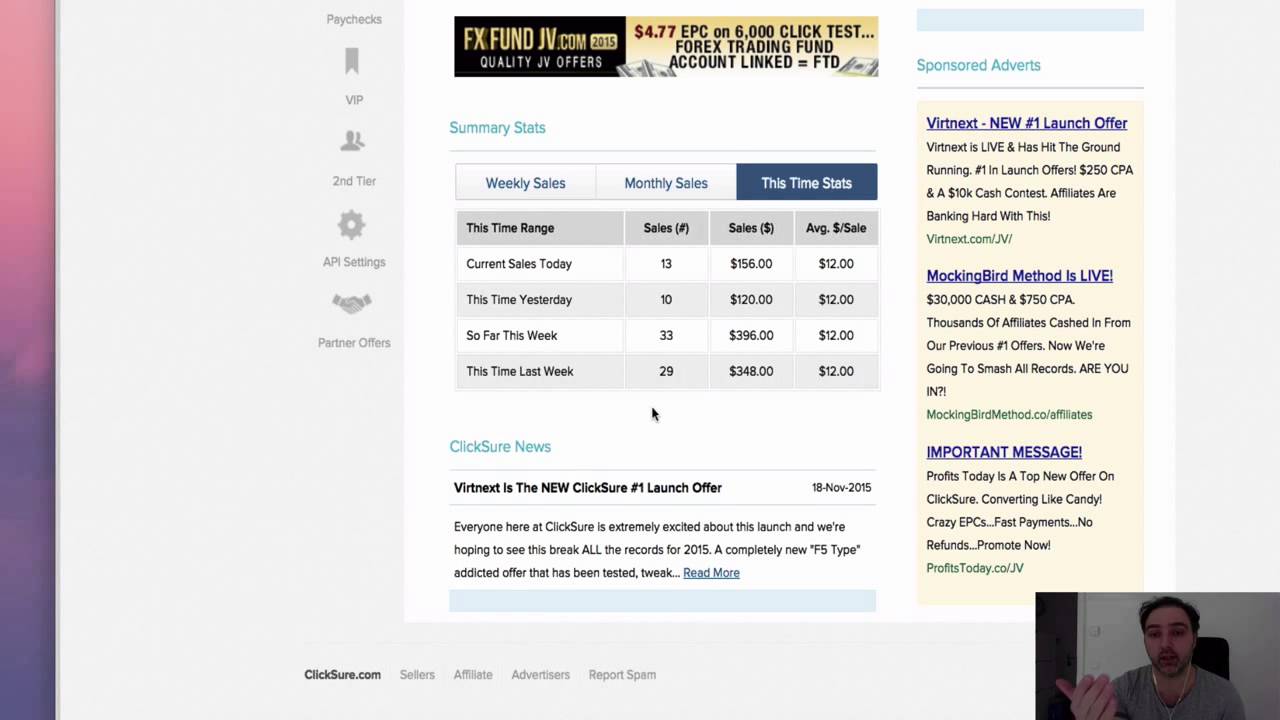Select the Current Sales Today row label
Image resolution: width=1280 pixels, height=720 pixels.
(519, 264)
